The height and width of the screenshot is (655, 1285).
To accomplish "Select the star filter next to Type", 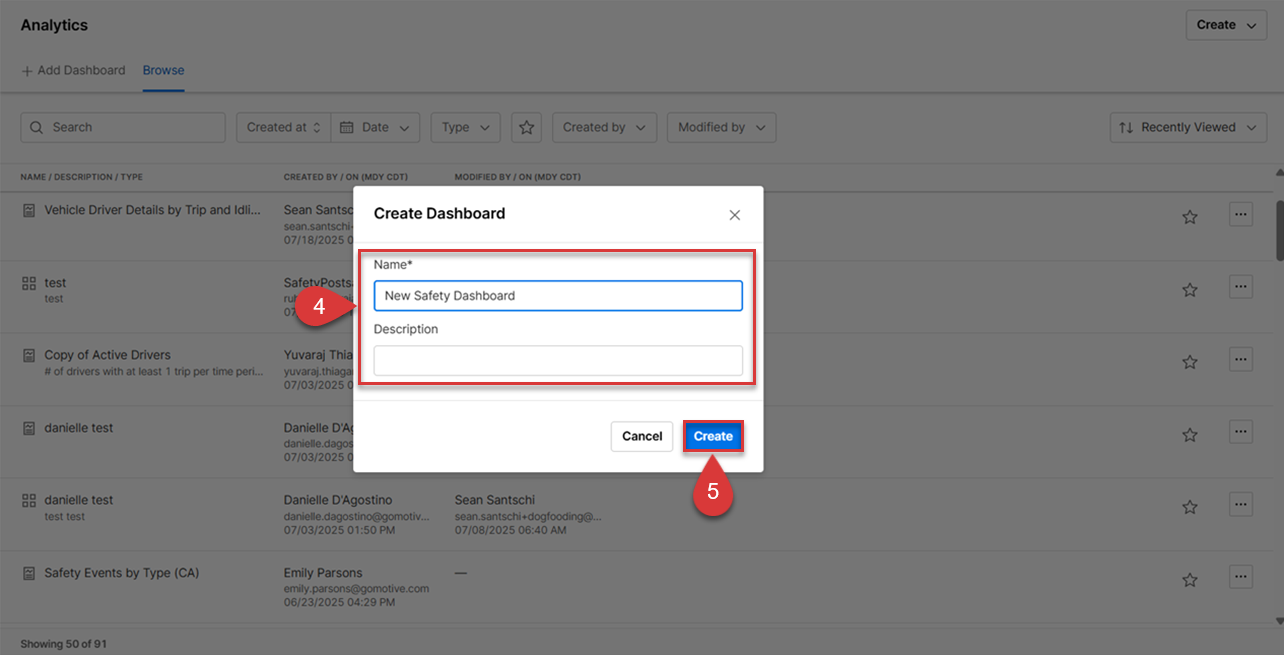I will [x=526, y=127].
